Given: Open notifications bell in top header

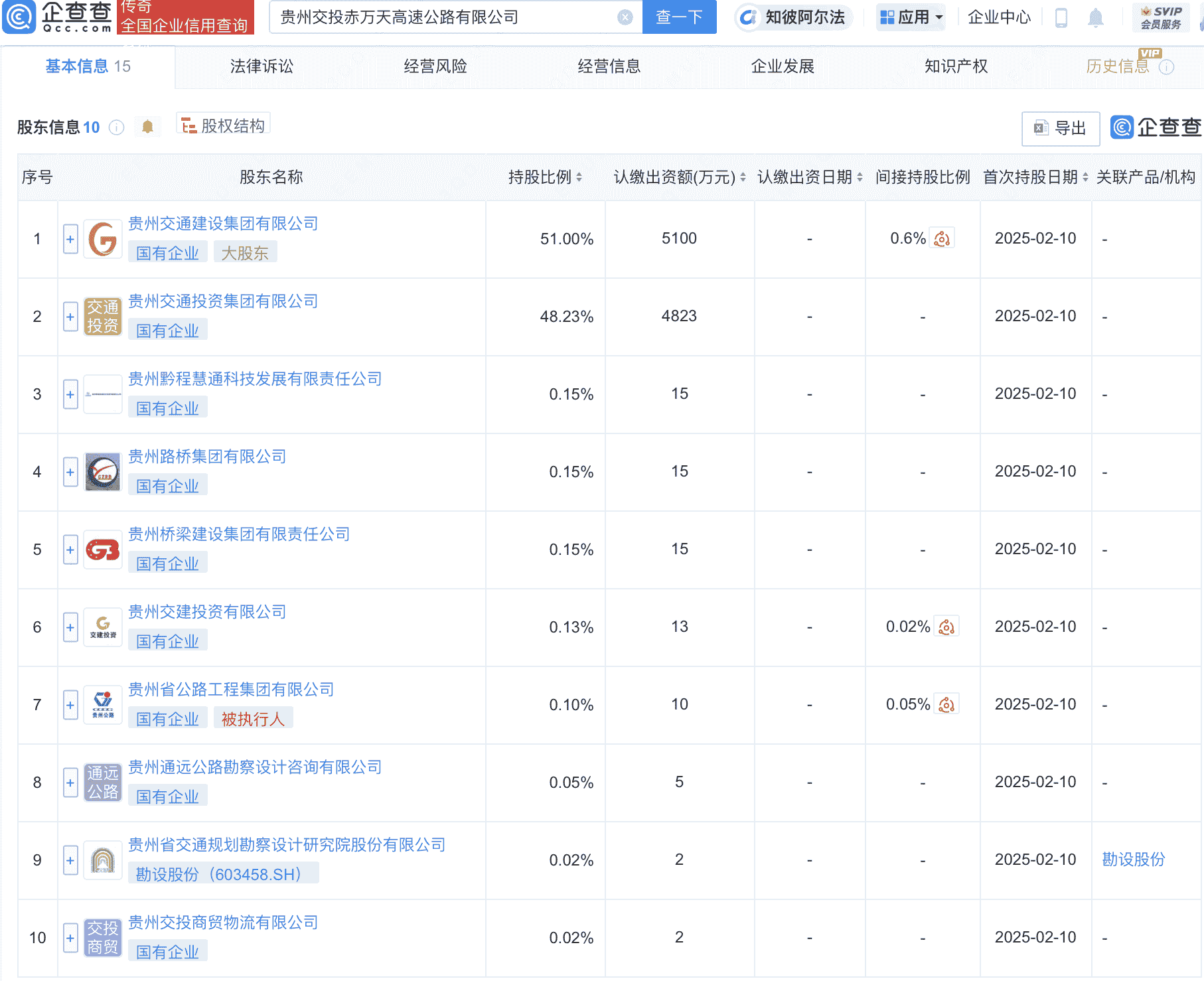Looking at the screenshot, I should (x=1095, y=18).
